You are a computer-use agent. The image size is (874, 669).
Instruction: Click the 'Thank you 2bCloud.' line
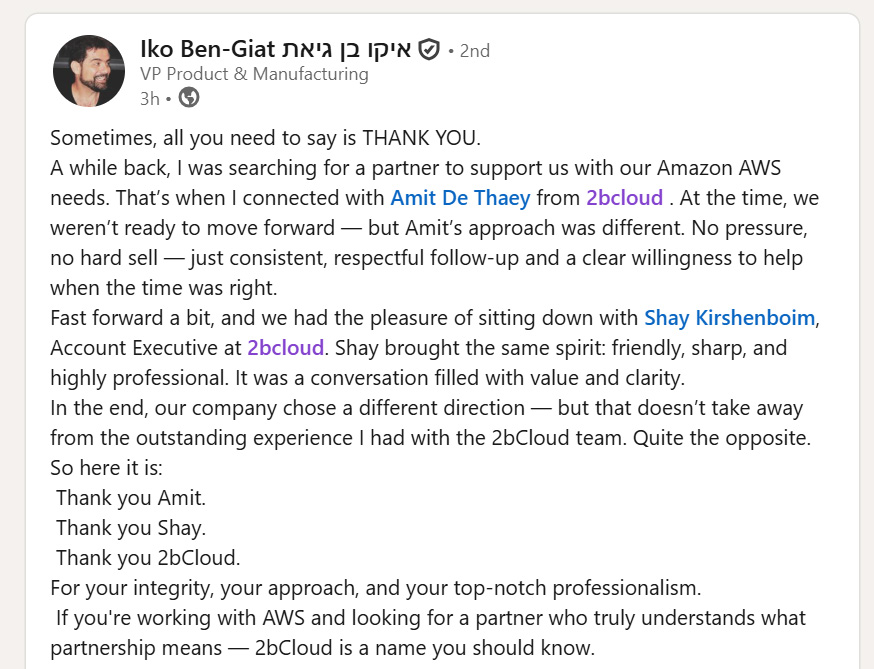tap(148, 558)
